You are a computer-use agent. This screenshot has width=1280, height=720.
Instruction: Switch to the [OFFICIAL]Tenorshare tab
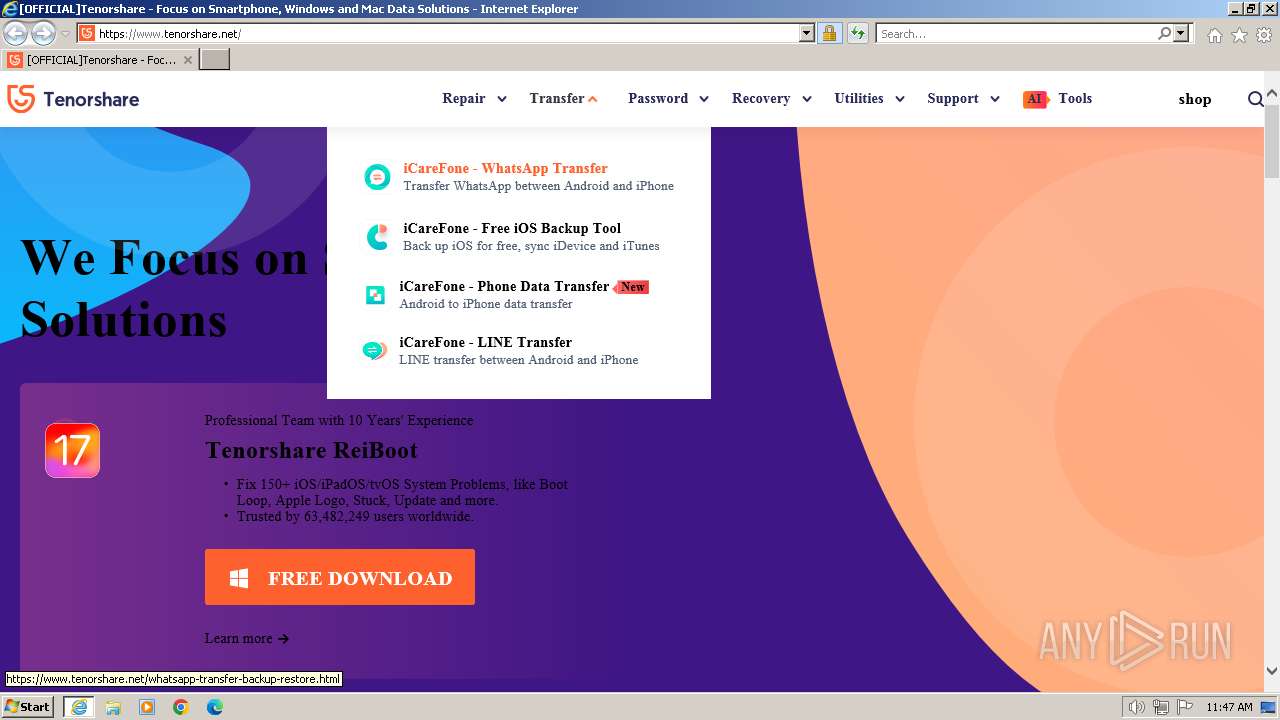pyautogui.click(x=100, y=60)
